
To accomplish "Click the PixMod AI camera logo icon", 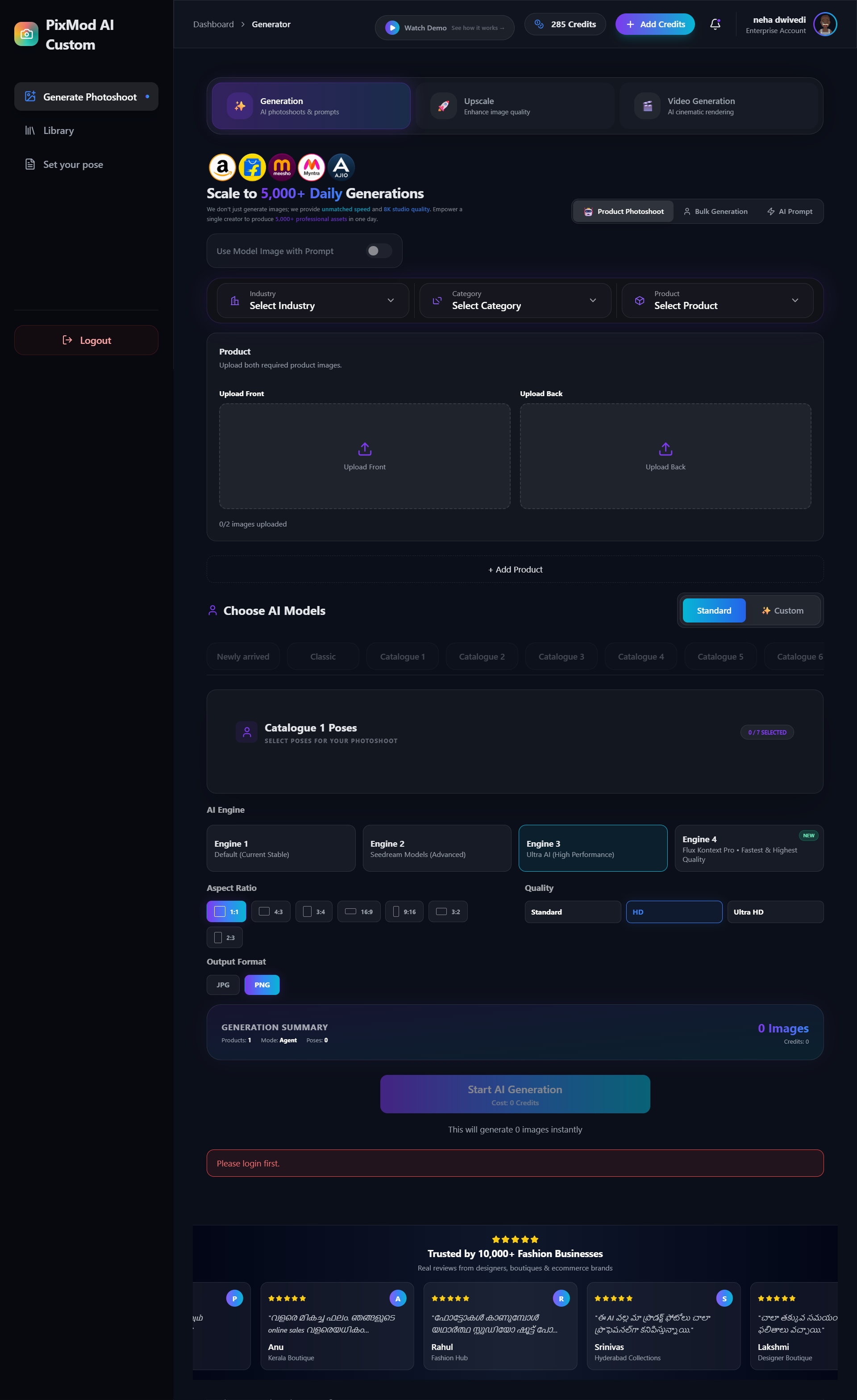I will 26,34.
